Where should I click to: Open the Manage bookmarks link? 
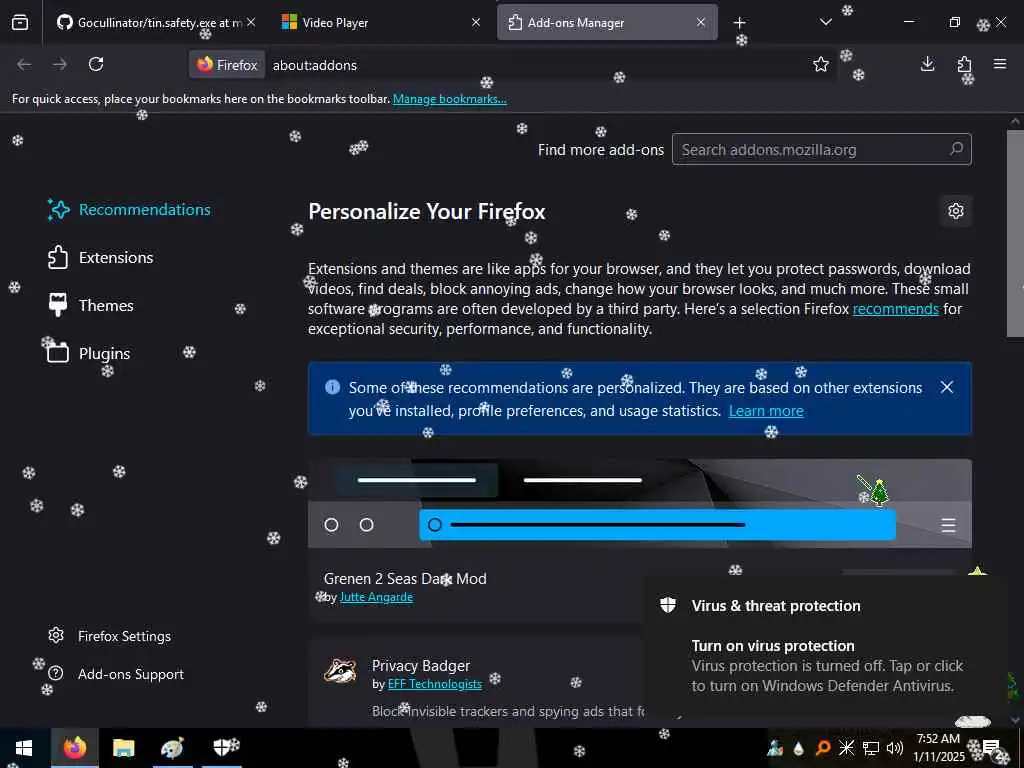tap(449, 99)
